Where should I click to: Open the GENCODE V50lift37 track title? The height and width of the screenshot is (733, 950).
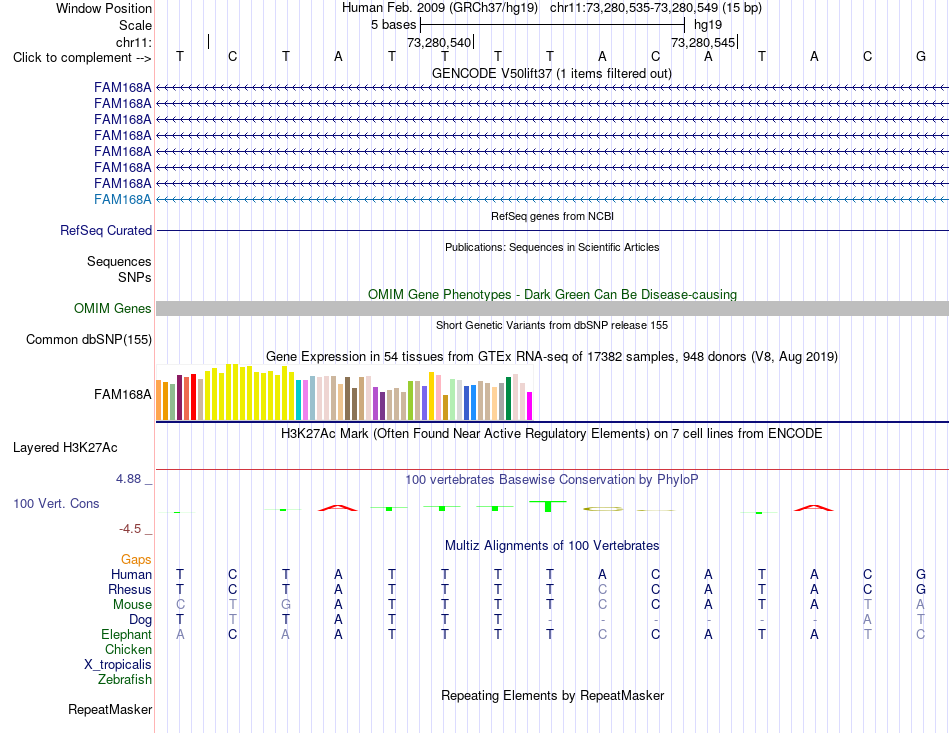click(x=551, y=73)
